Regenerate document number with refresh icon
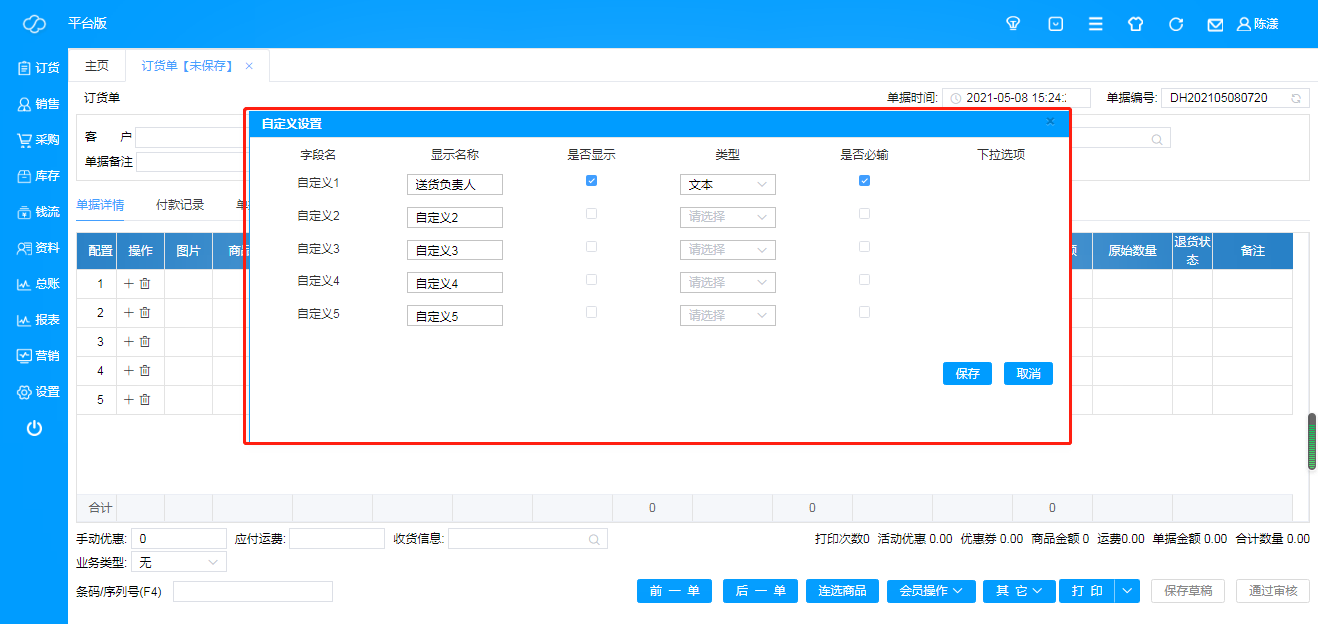Viewport: 1318px width, 624px height. point(1296,98)
